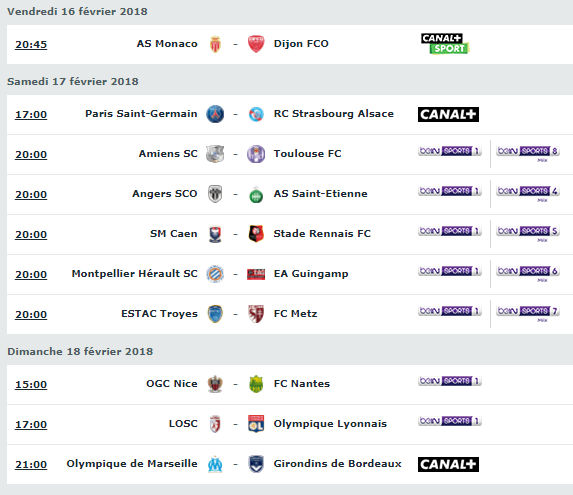This screenshot has width=573, height=495.
Task: Click the FC Nantes yellow crest
Action: click(256, 384)
